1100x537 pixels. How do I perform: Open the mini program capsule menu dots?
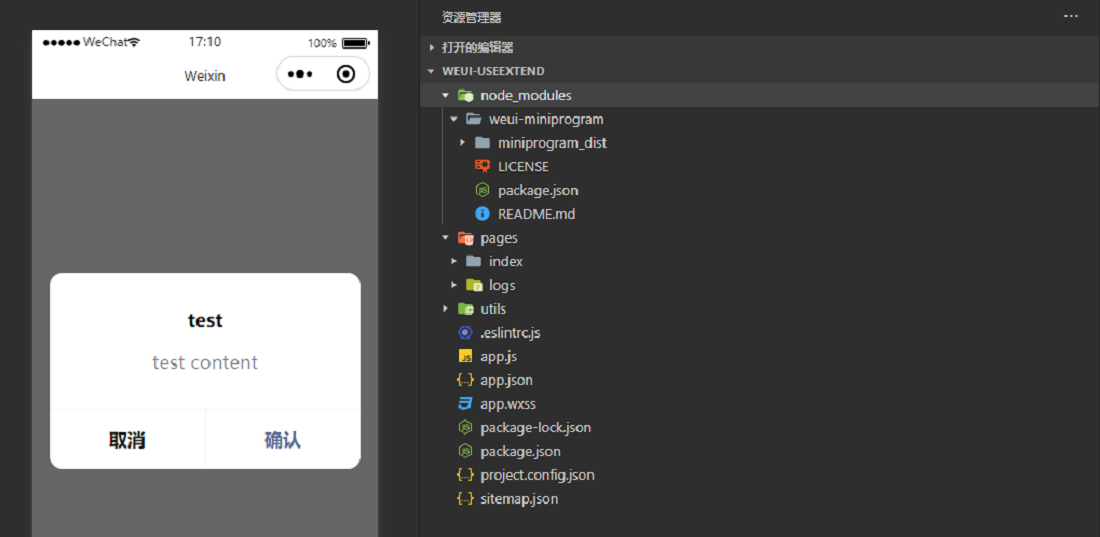(x=300, y=74)
